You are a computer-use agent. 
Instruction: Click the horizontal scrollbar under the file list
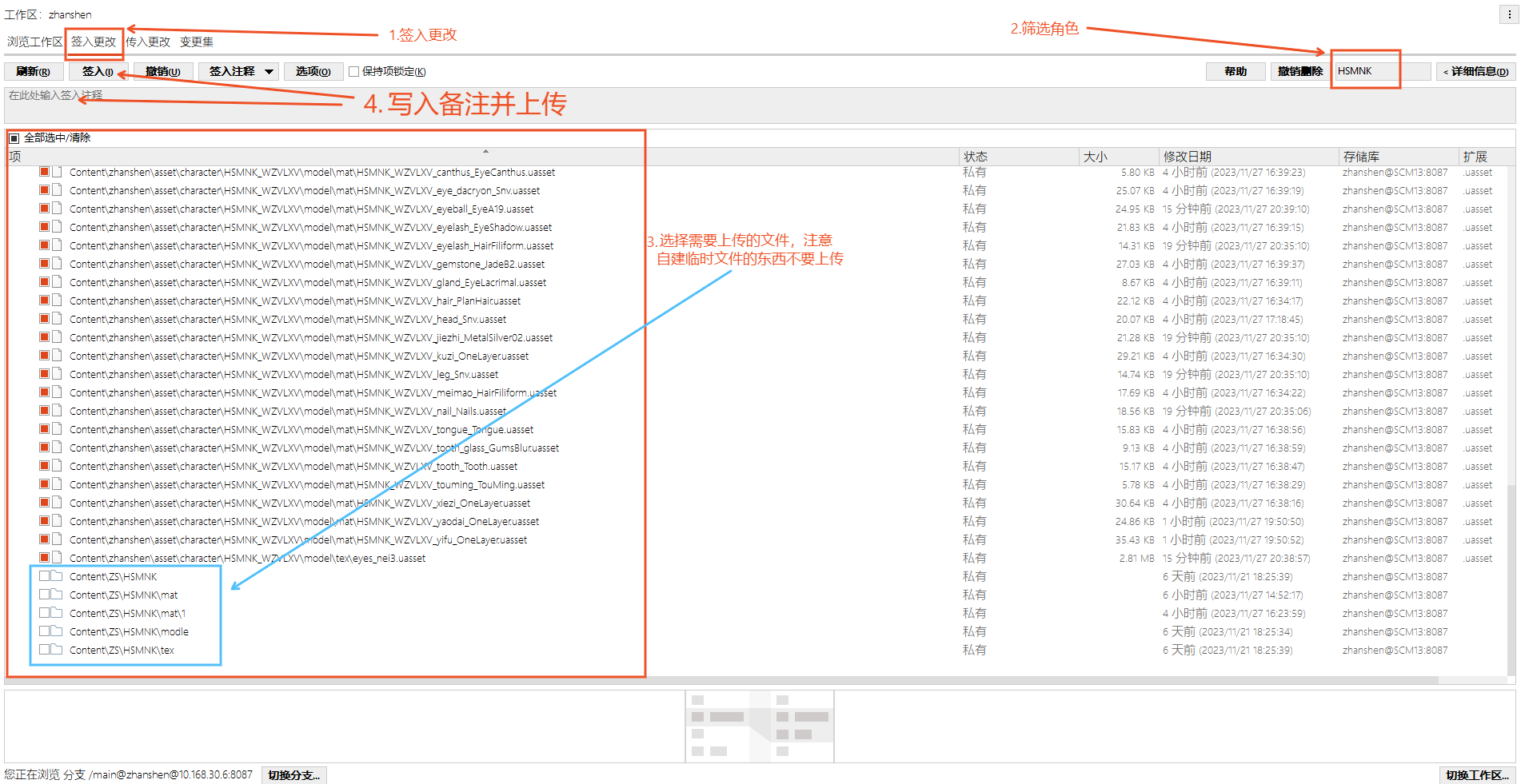(720, 681)
